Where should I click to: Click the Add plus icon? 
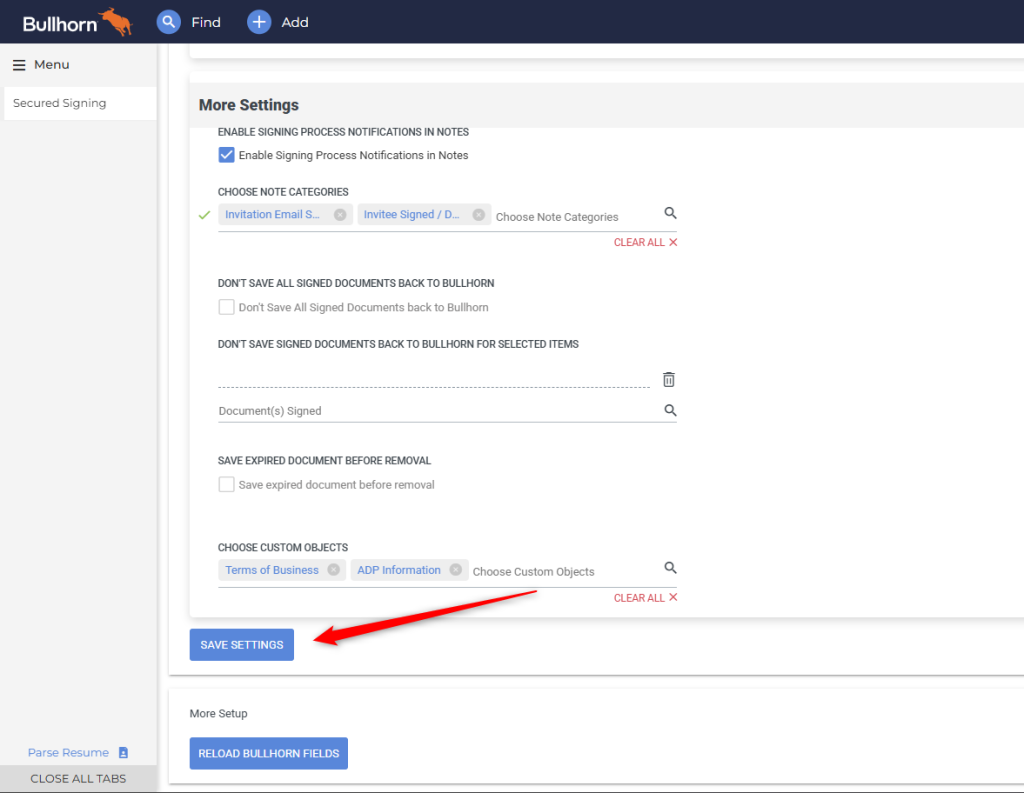pos(259,21)
